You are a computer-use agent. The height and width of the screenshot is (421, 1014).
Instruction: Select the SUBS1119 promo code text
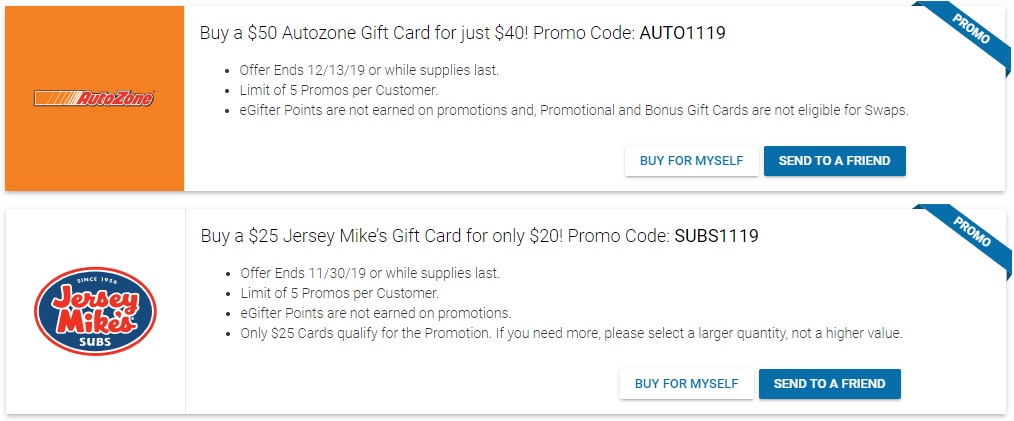tap(716, 236)
